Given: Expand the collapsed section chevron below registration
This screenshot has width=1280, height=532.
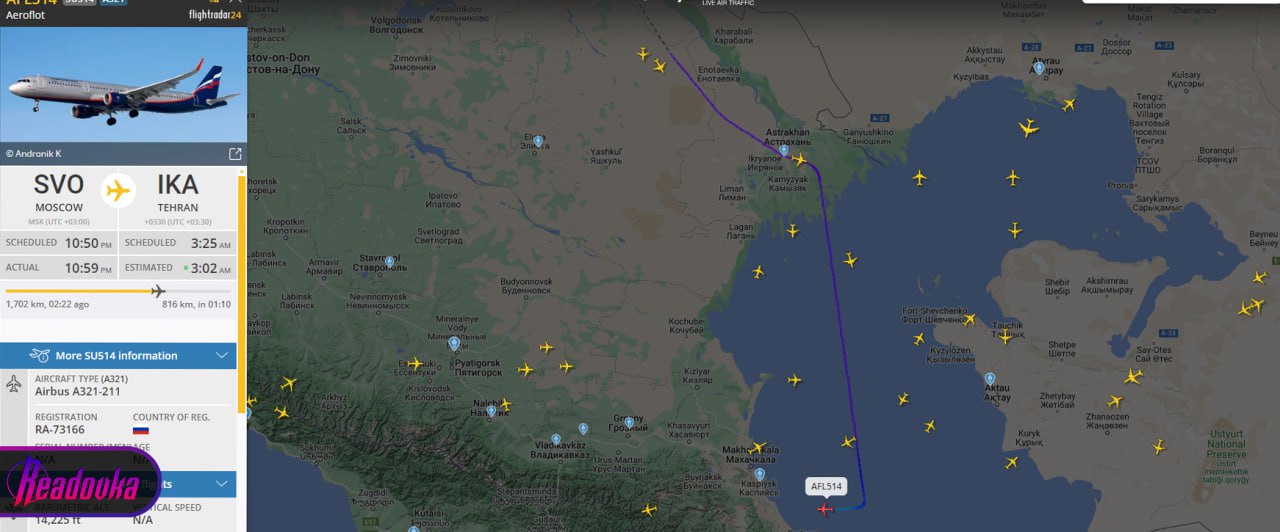Looking at the screenshot, I should pos(222,484).
